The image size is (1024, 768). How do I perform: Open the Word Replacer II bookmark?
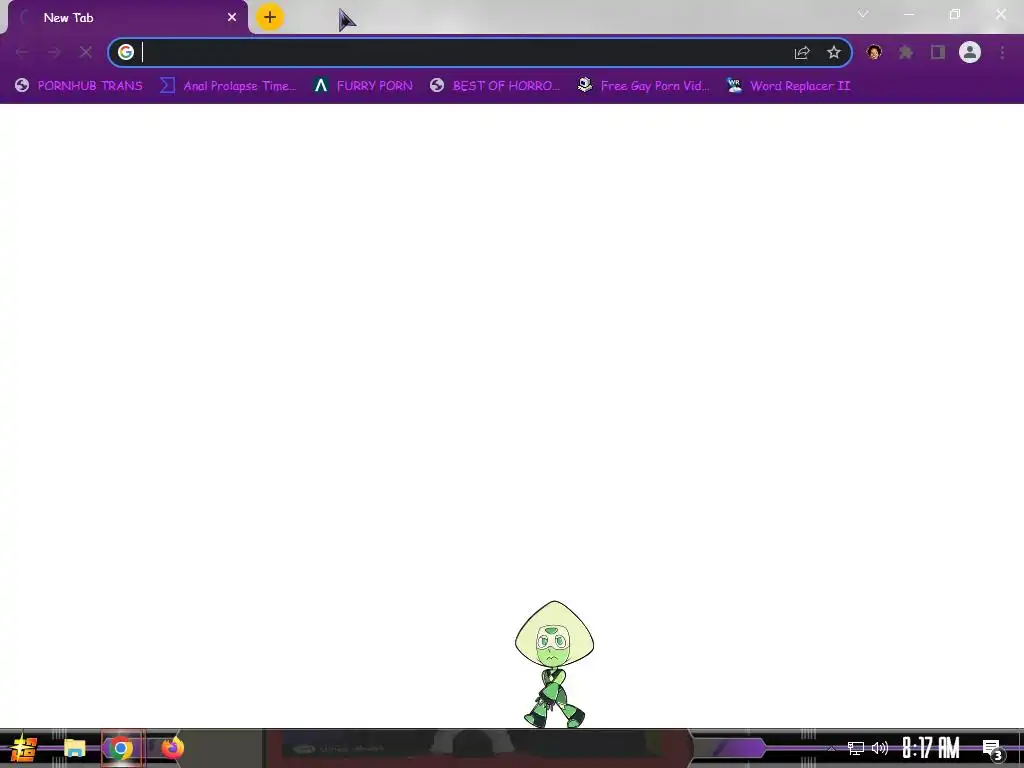point(788,86)
